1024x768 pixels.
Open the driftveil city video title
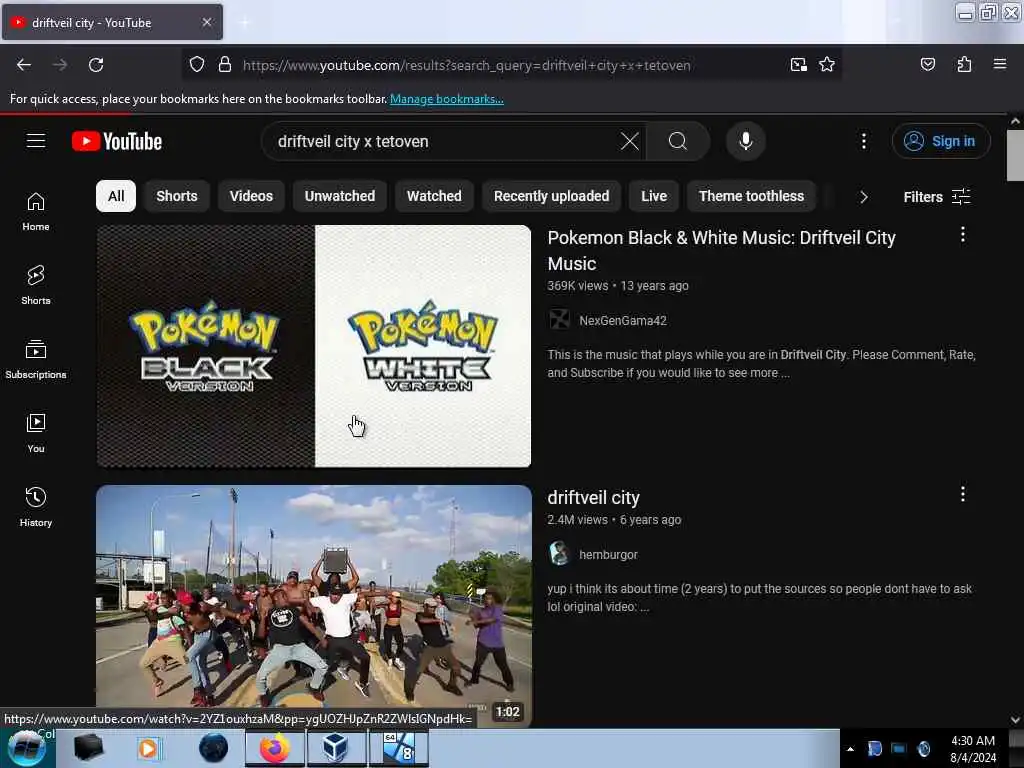tap(593, 498)
